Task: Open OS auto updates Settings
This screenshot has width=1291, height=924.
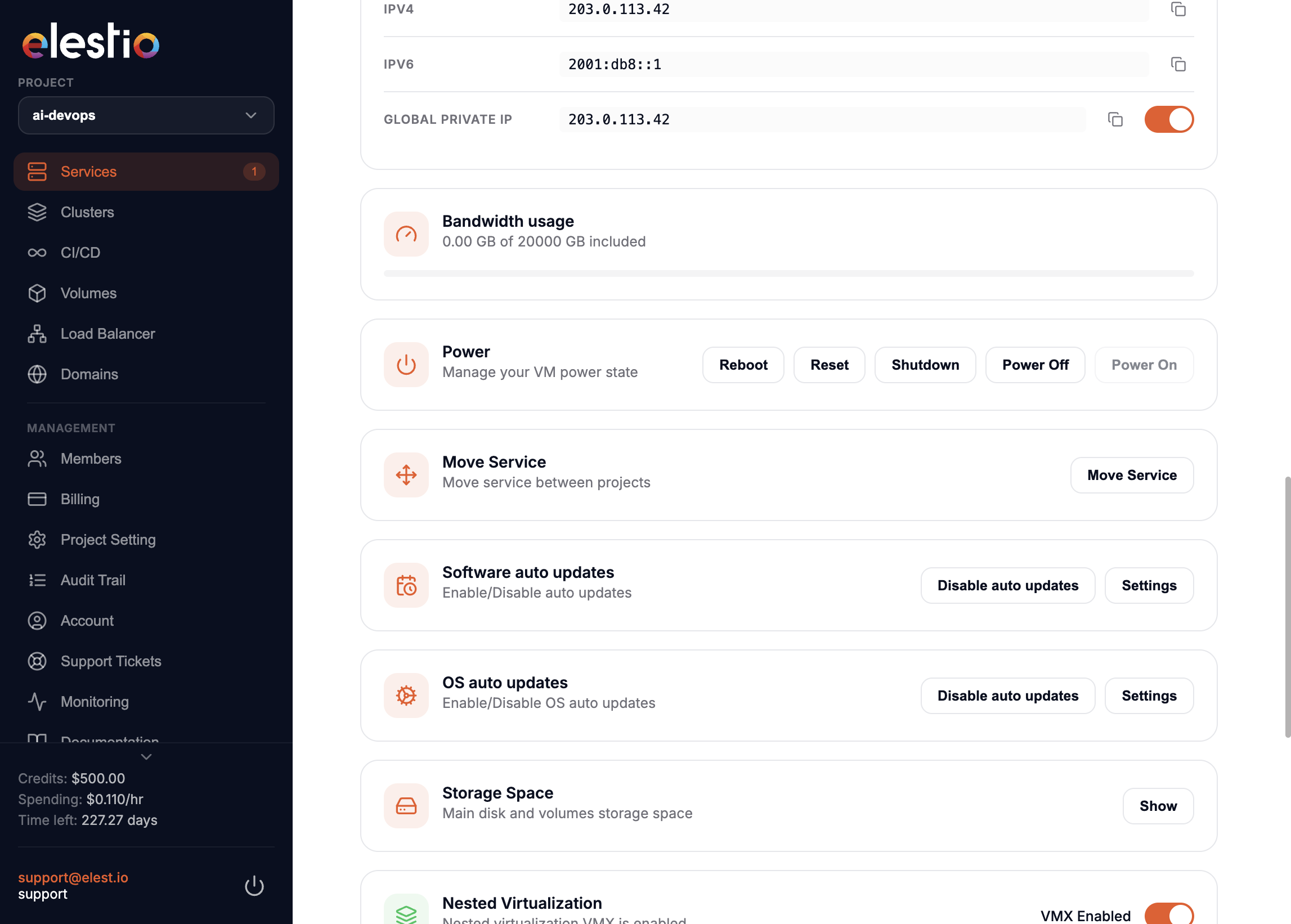Action: 1149,696
